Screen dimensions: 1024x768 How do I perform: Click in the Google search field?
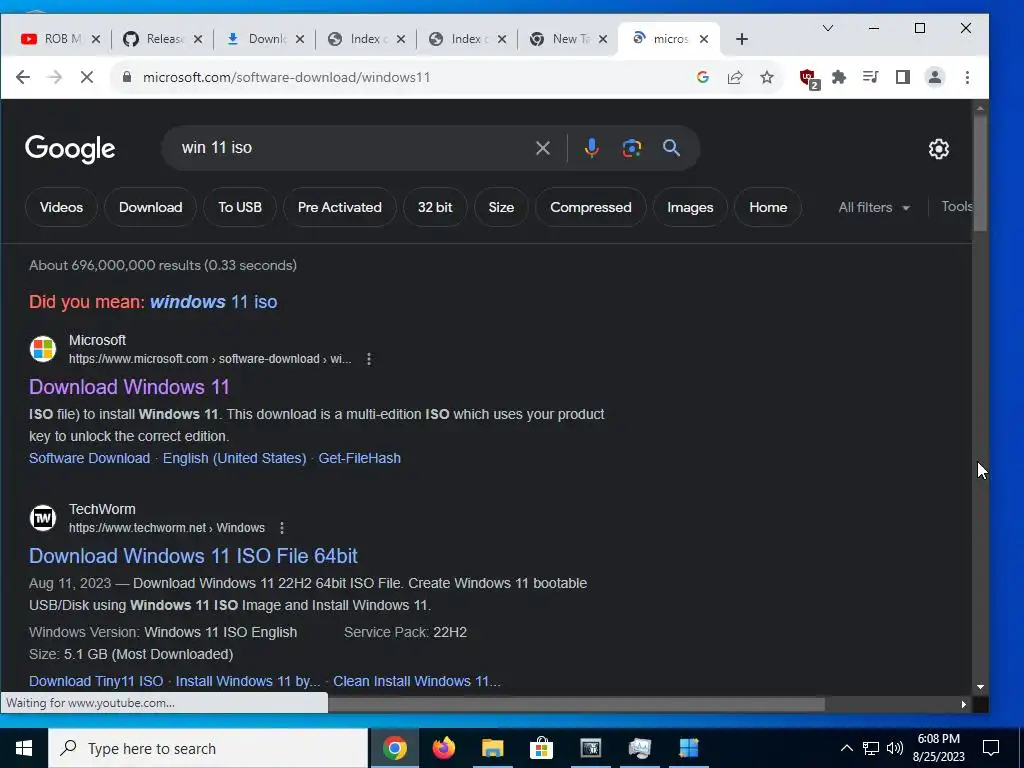tap(353, 148)
